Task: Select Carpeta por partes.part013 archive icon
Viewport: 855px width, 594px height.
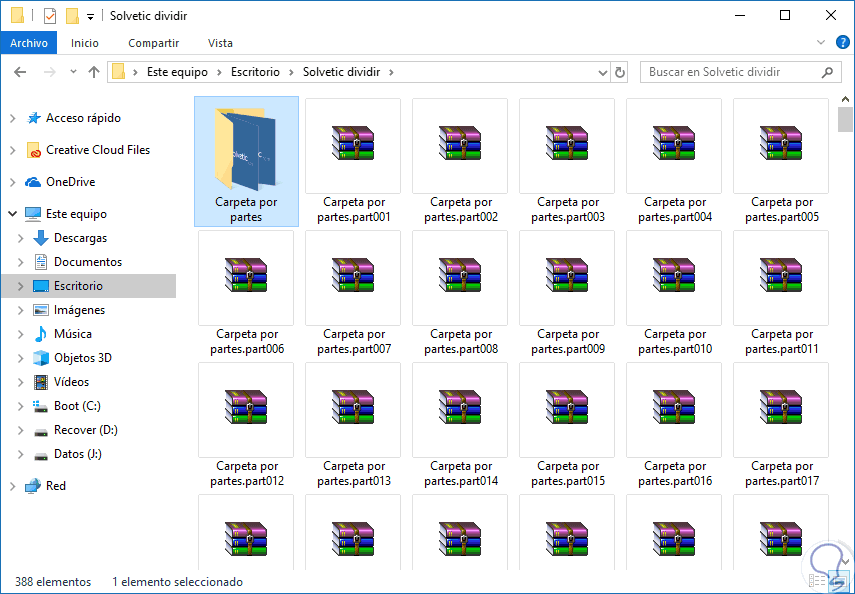Action: 353,407
